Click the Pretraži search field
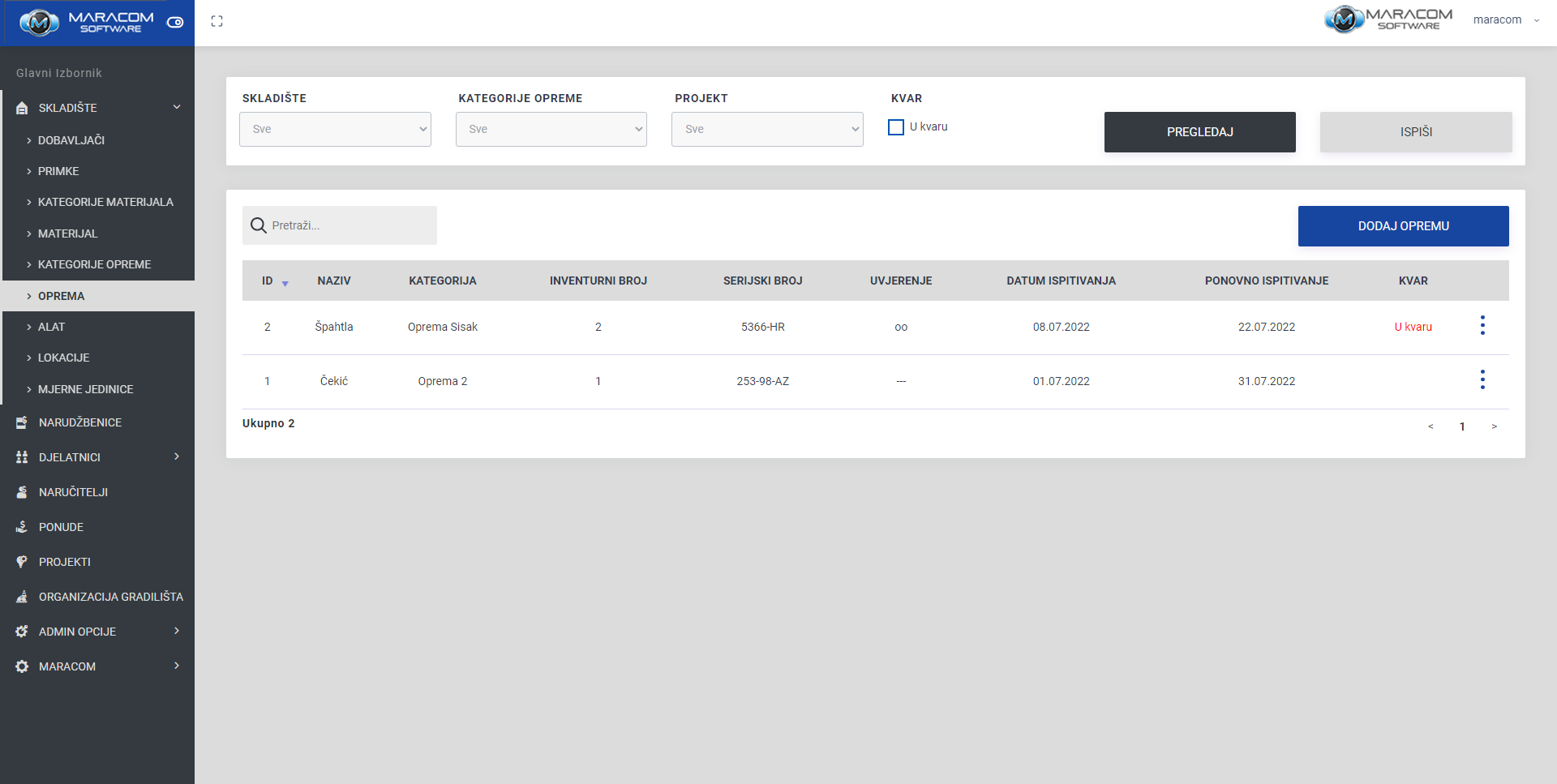The width and height of the screenshot is (1557, 784). (349, 225)
